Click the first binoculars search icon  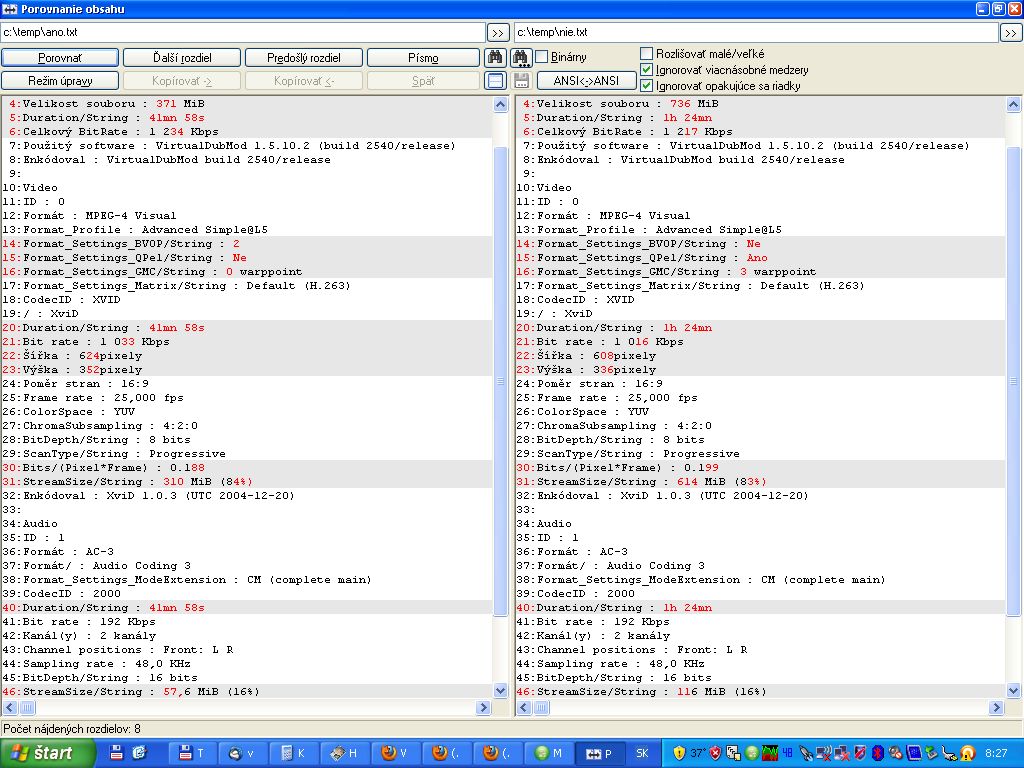tap(495, 58)
